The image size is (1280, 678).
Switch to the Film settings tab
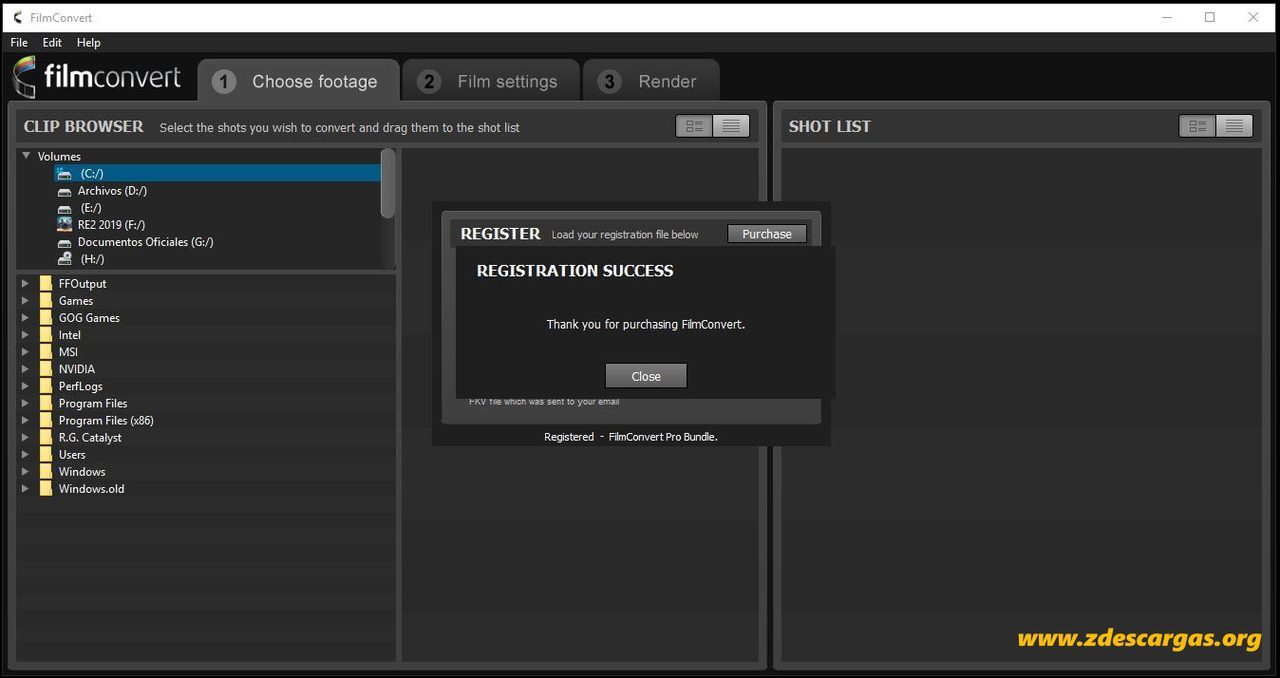490,81
